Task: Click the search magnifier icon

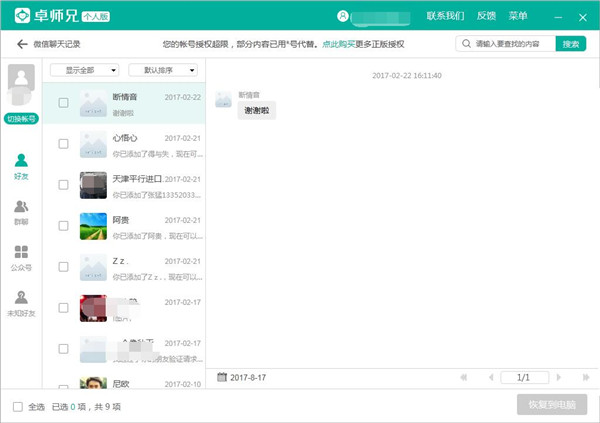Action: [466, 44]
